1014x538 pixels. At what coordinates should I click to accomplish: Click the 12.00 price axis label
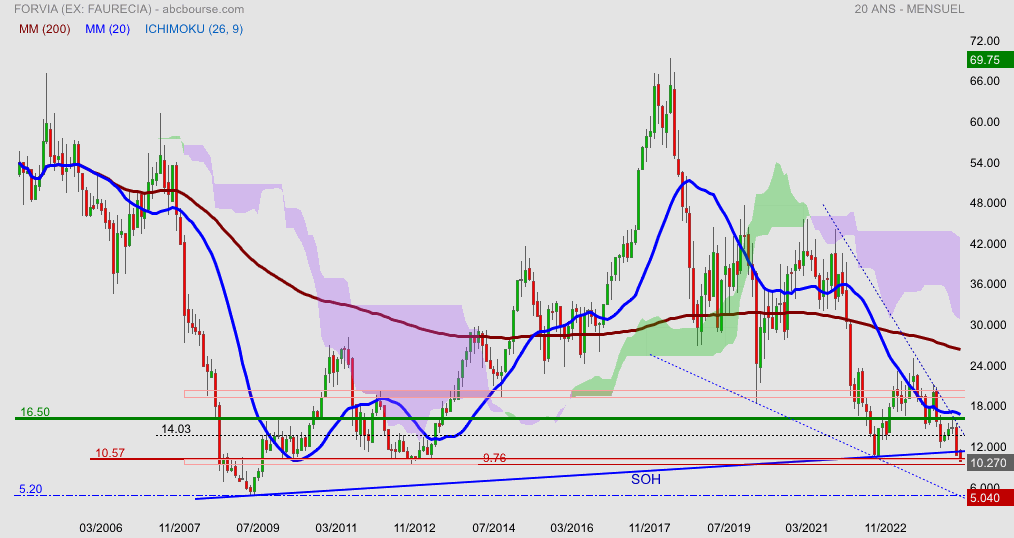(988, 447)
